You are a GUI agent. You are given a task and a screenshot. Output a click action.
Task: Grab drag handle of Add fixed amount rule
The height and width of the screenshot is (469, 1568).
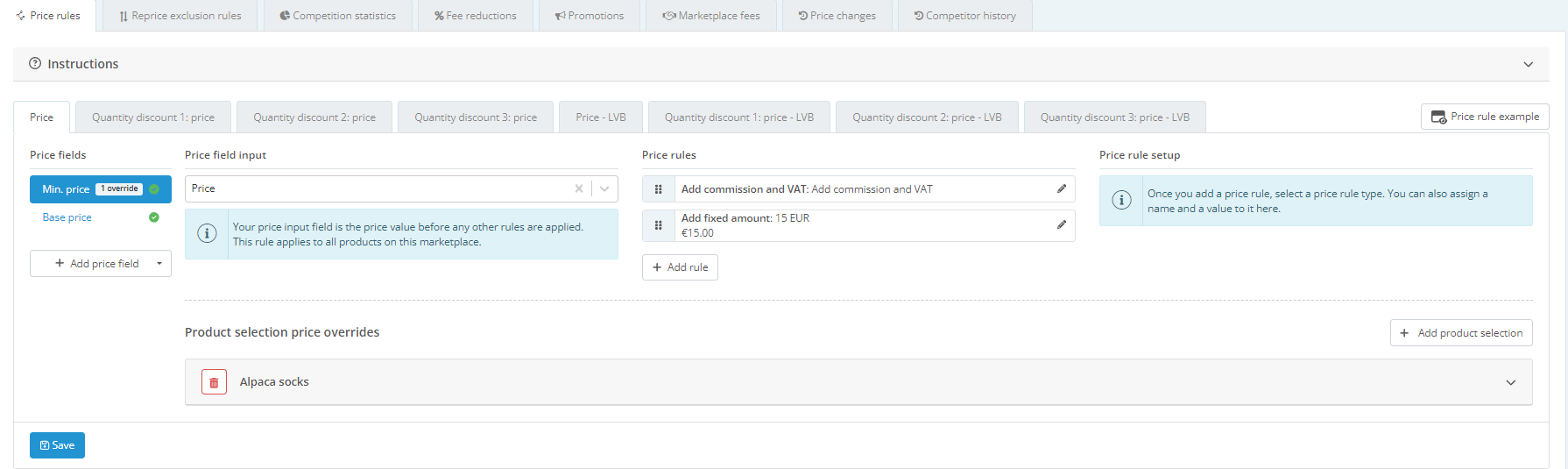click(x=658, y=225)
